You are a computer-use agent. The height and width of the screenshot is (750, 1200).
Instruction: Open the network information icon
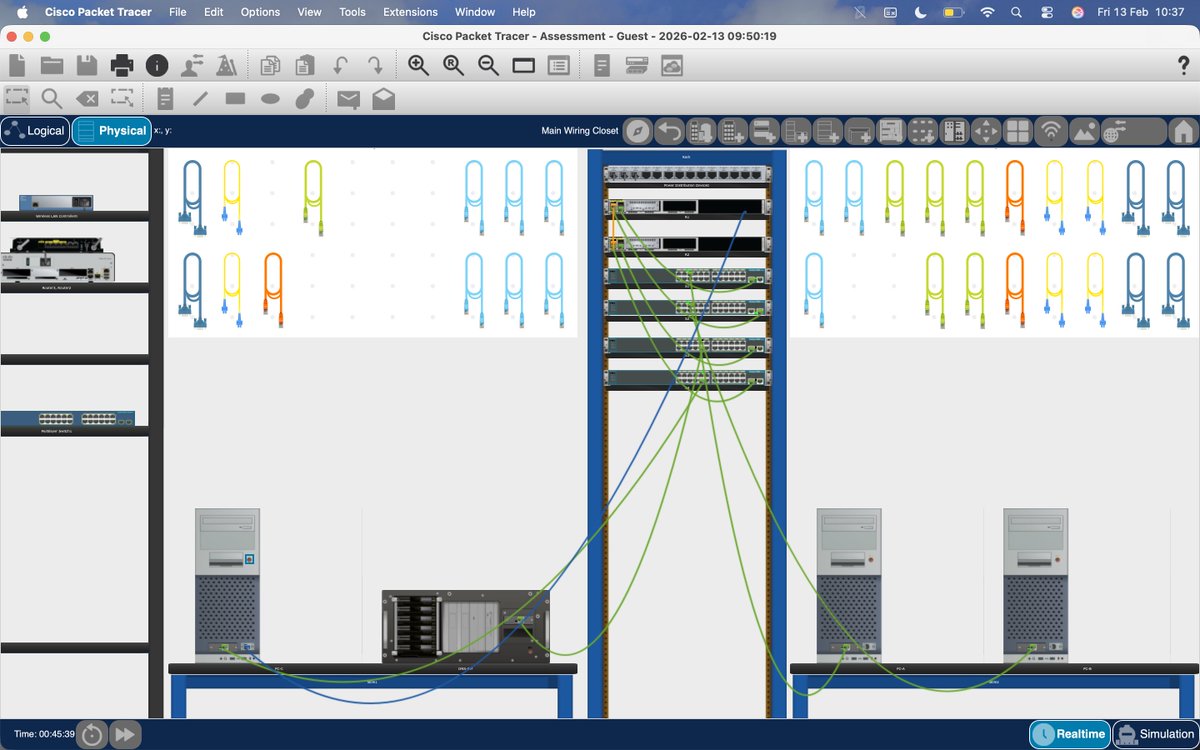pos(157,66)
